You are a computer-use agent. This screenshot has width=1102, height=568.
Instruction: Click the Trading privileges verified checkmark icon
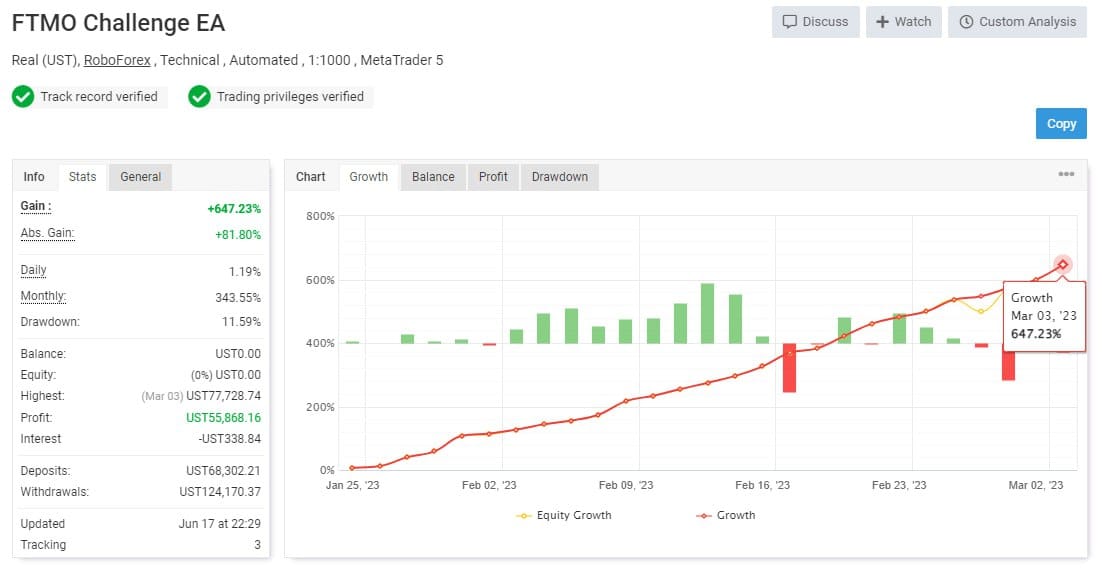point(200,96)
